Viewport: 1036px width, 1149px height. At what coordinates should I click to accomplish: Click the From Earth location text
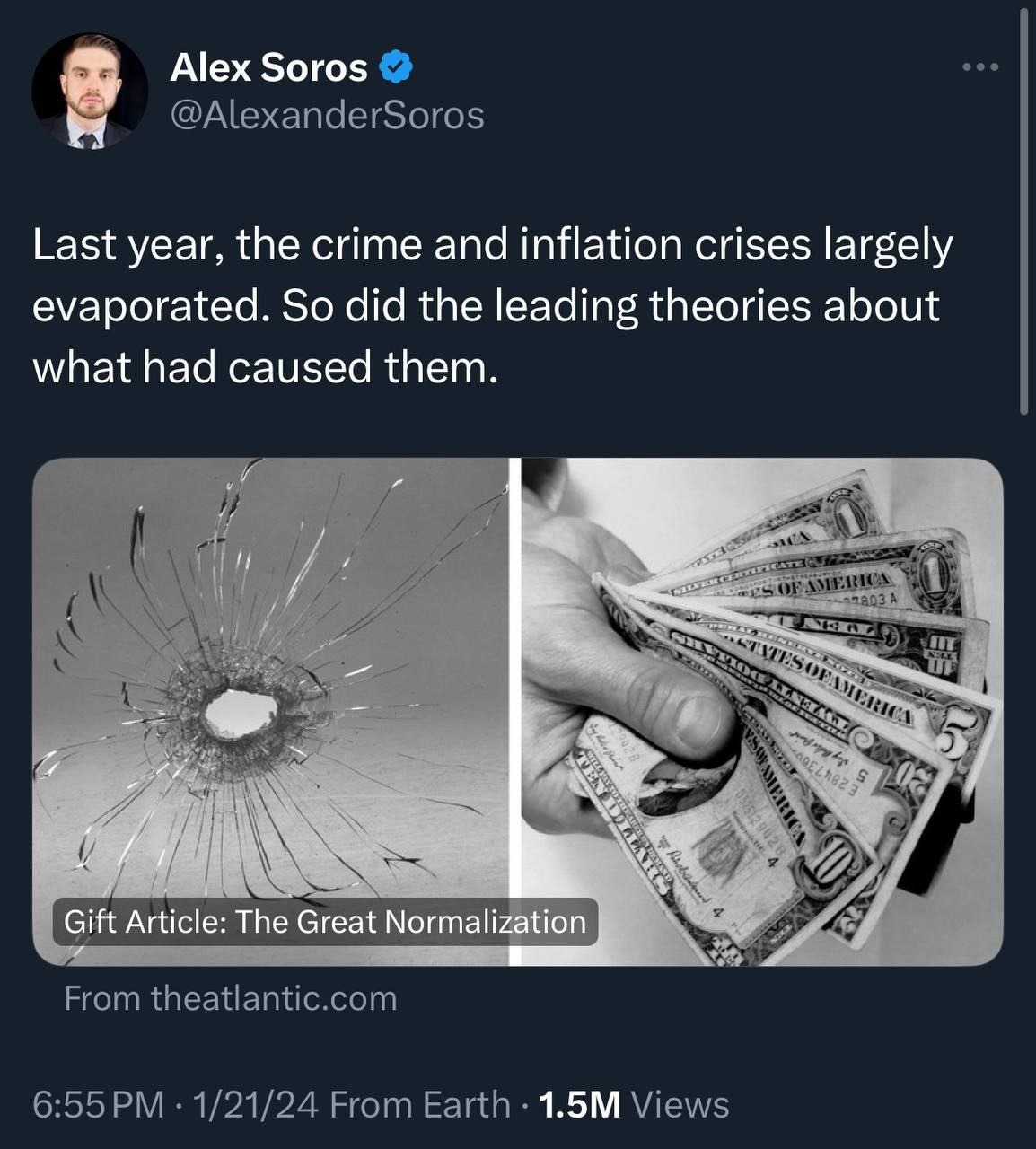(419, 1104)
